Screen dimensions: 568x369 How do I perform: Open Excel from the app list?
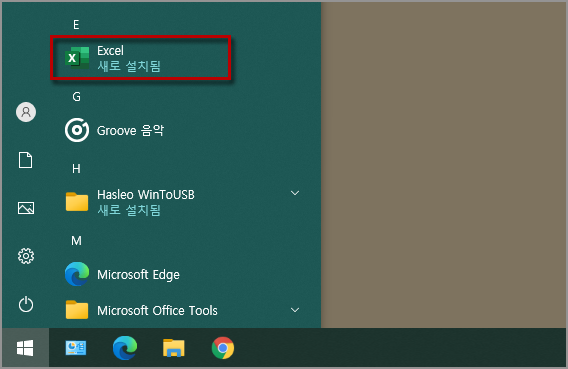pyautogui.click(x=141, y=58)
